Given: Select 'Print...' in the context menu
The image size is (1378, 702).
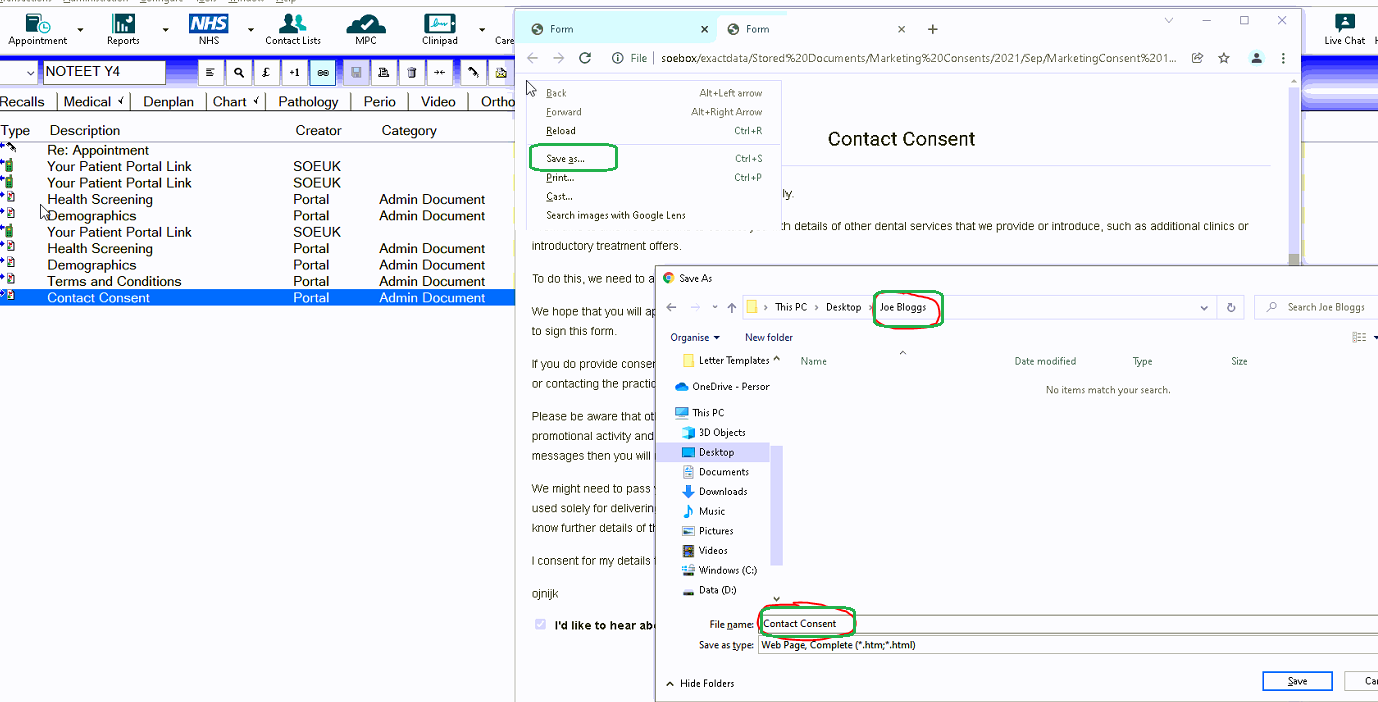Looking at the screenshot, I should (x=560, y=178).
